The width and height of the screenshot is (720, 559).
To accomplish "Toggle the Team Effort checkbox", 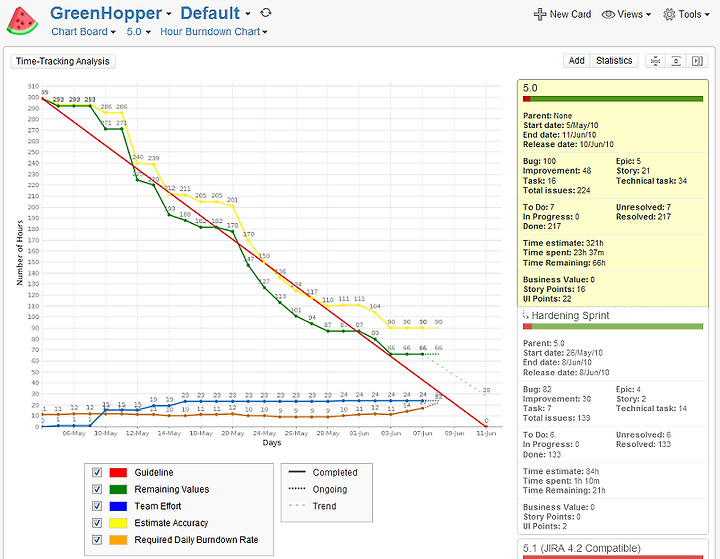I will pyautogui.click(x=97, y=506).
